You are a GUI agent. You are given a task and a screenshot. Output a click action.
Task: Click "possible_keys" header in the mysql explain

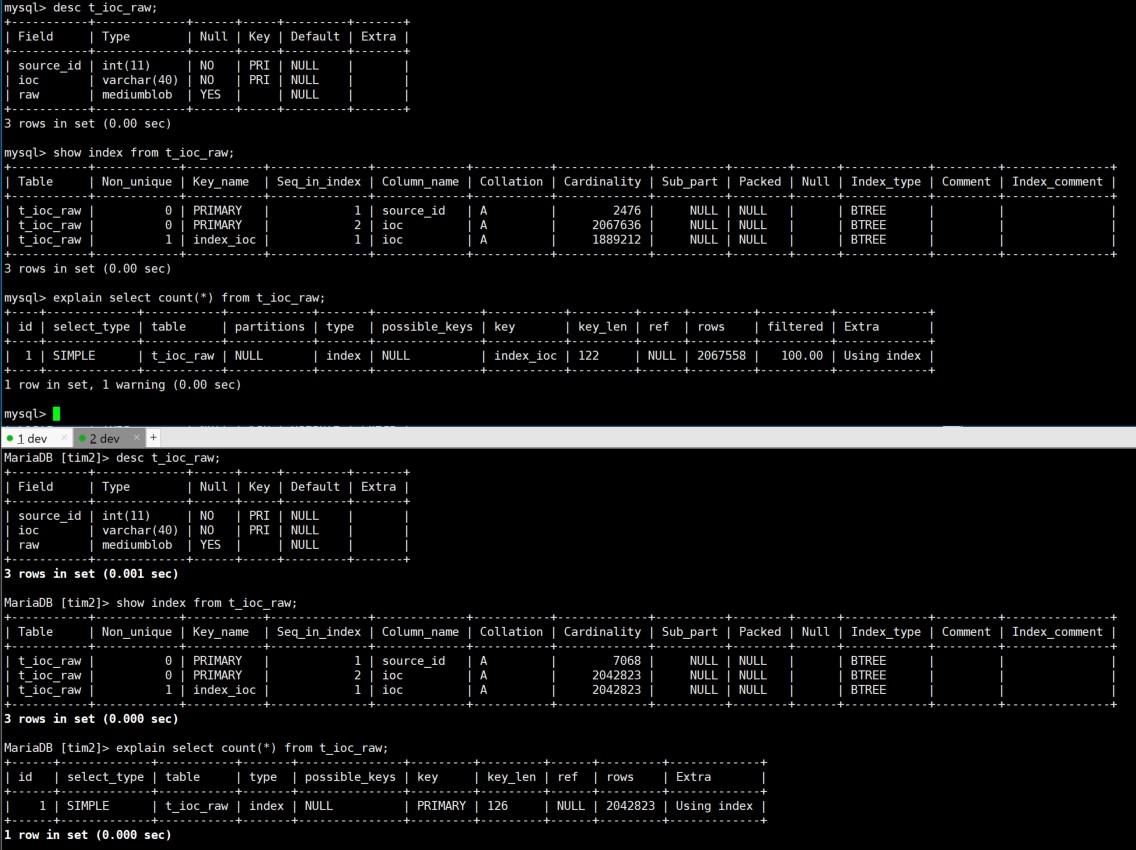click(427, 327)
